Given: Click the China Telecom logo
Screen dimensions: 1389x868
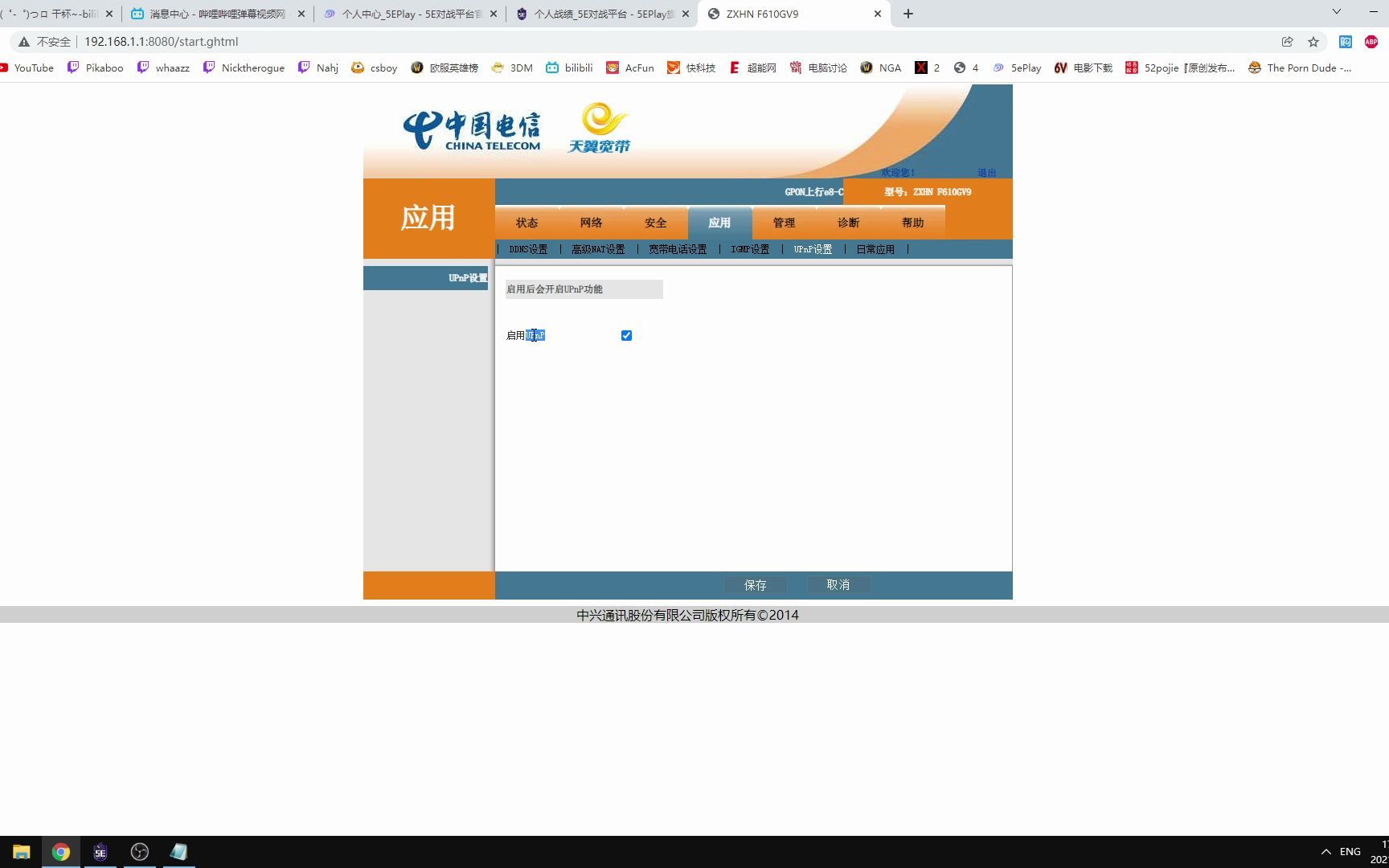Looking at the screenshot, I should click(x=472, y=130).
